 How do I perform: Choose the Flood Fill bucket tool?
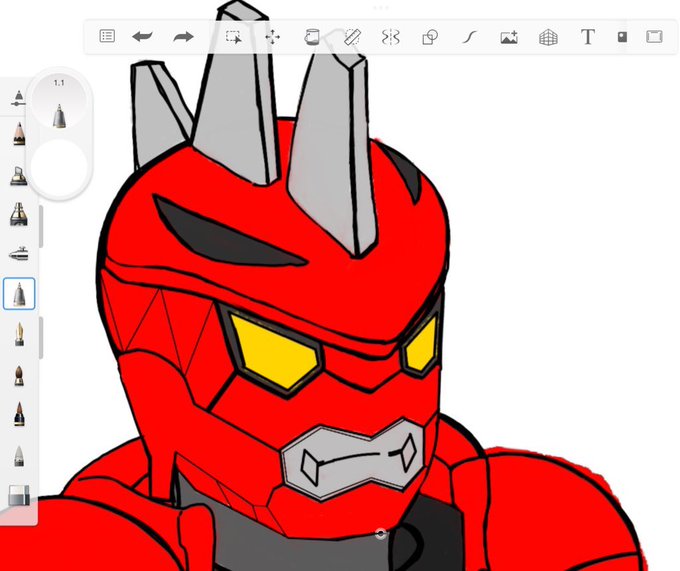click(311, 37)
